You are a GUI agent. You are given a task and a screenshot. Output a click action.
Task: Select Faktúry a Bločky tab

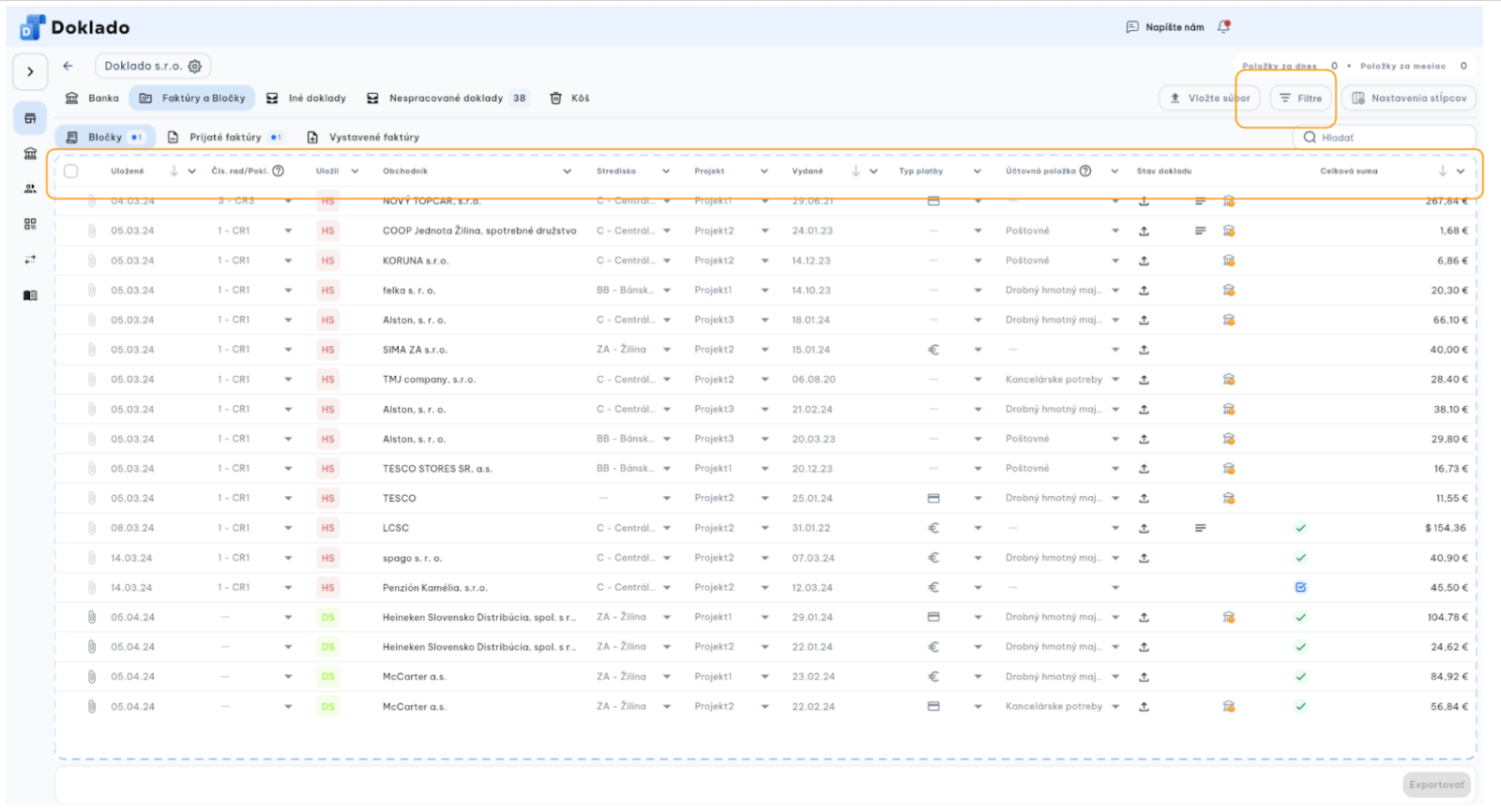(192, 98)
